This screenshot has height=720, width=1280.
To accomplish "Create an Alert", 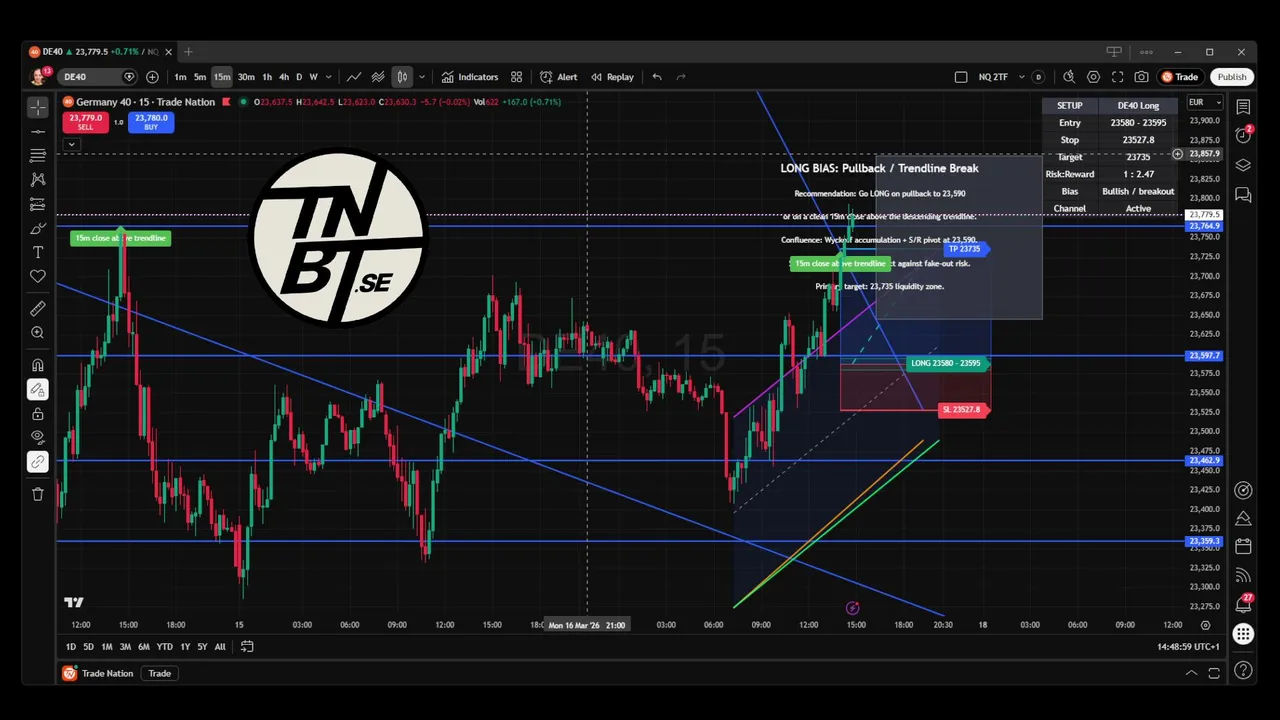I will pos(559,77).
